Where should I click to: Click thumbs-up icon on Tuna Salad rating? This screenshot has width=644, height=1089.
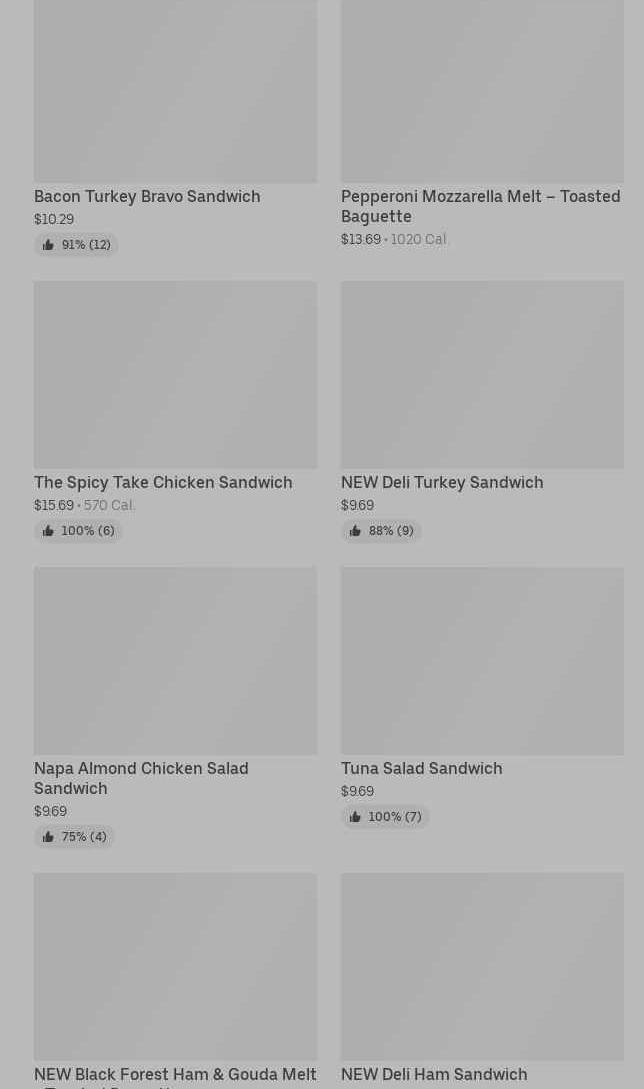(x=355, y=817)
